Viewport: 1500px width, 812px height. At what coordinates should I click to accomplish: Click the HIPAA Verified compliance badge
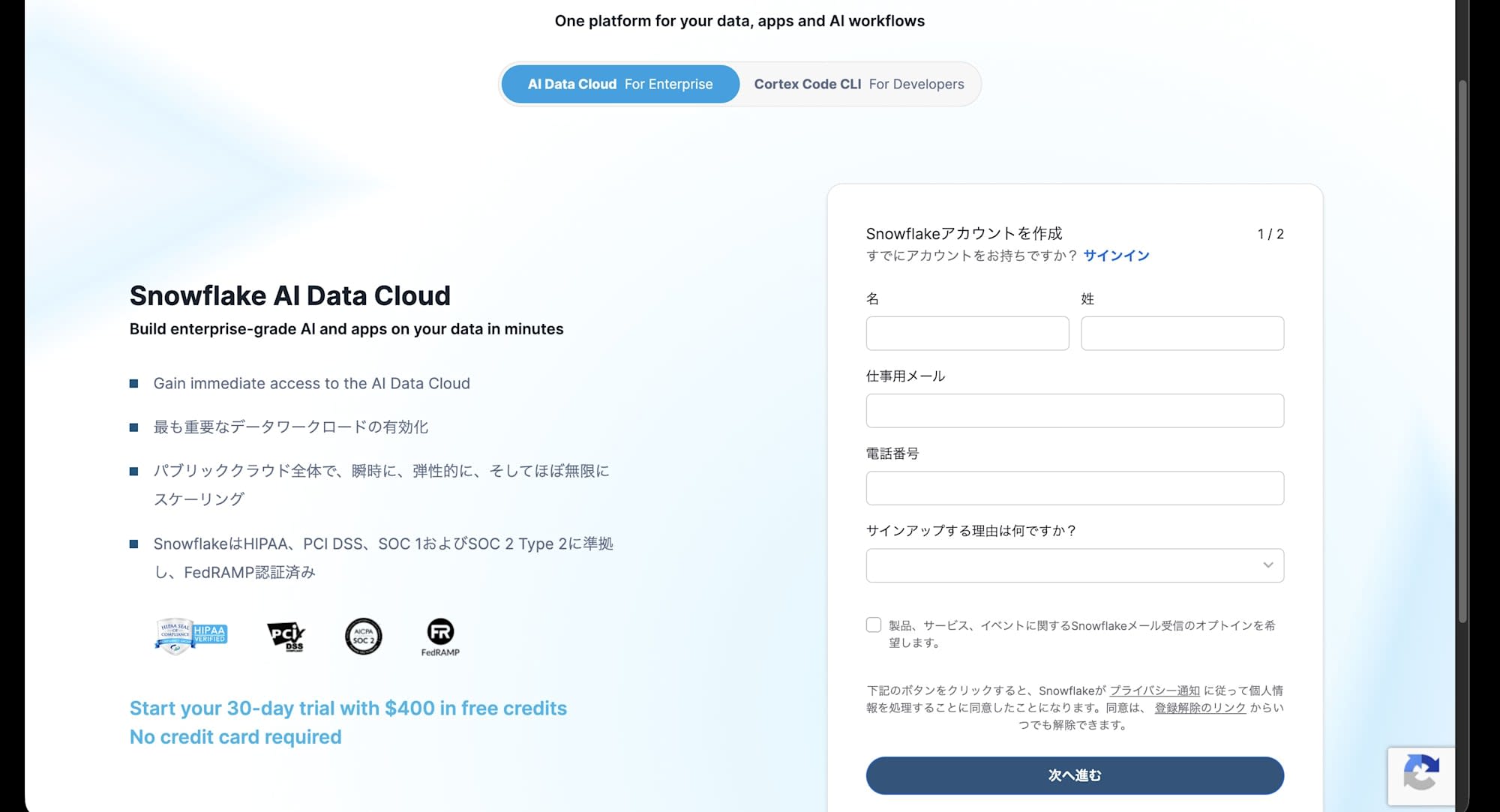tap(190, 637)
